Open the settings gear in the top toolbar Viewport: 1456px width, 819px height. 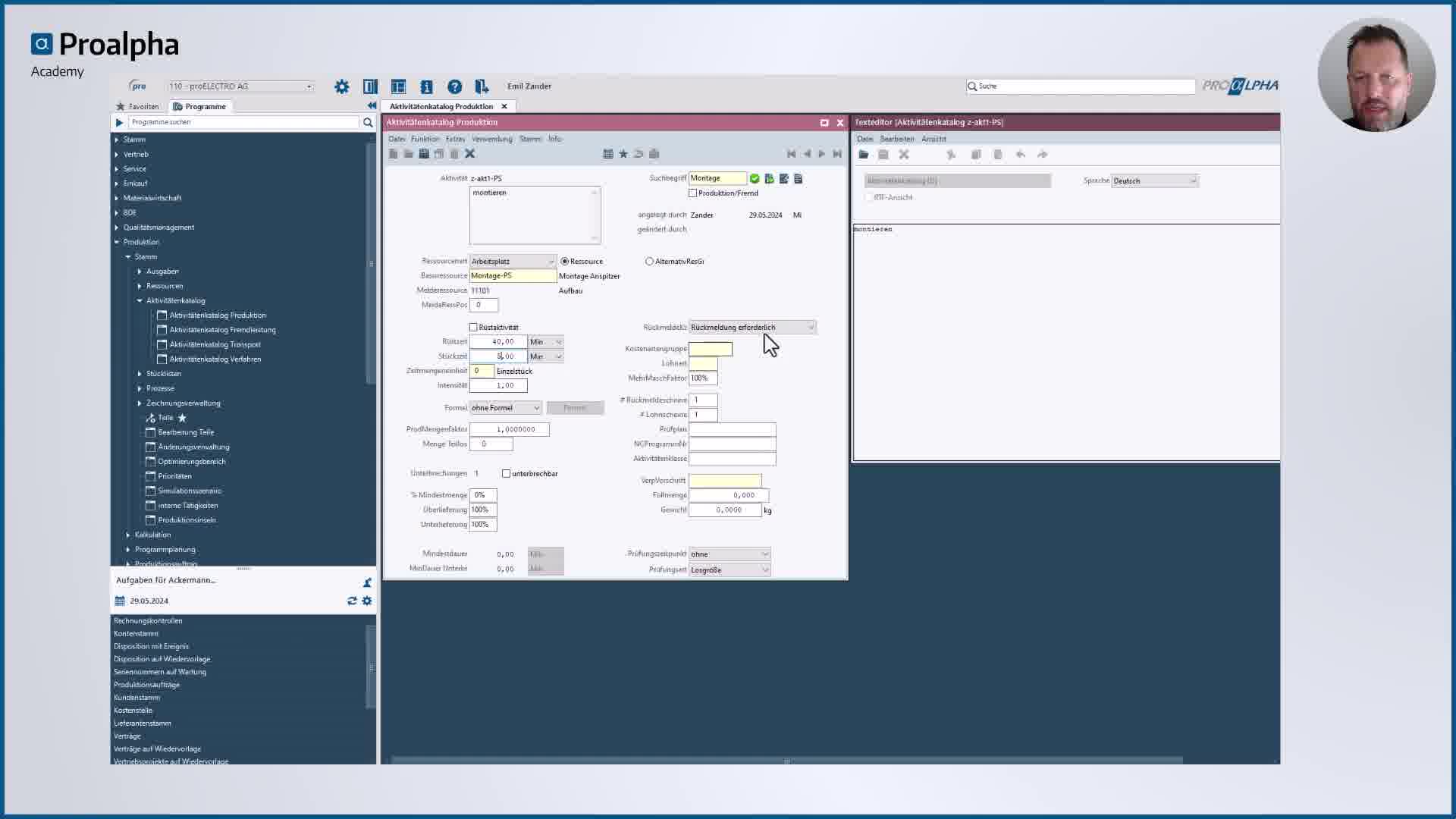pos(342,86)
